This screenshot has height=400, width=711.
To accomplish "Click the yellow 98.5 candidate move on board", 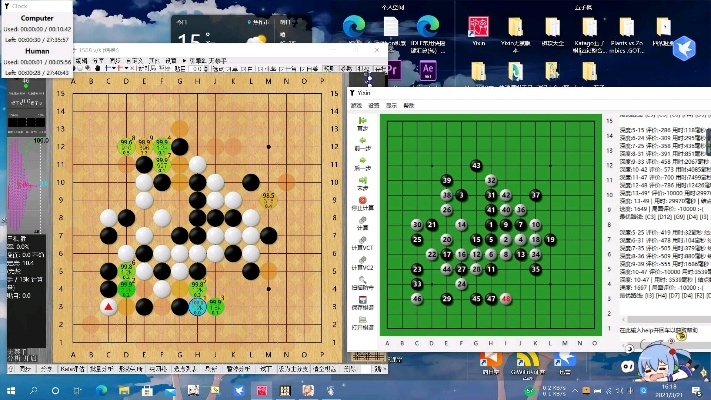I will (268, 199).
